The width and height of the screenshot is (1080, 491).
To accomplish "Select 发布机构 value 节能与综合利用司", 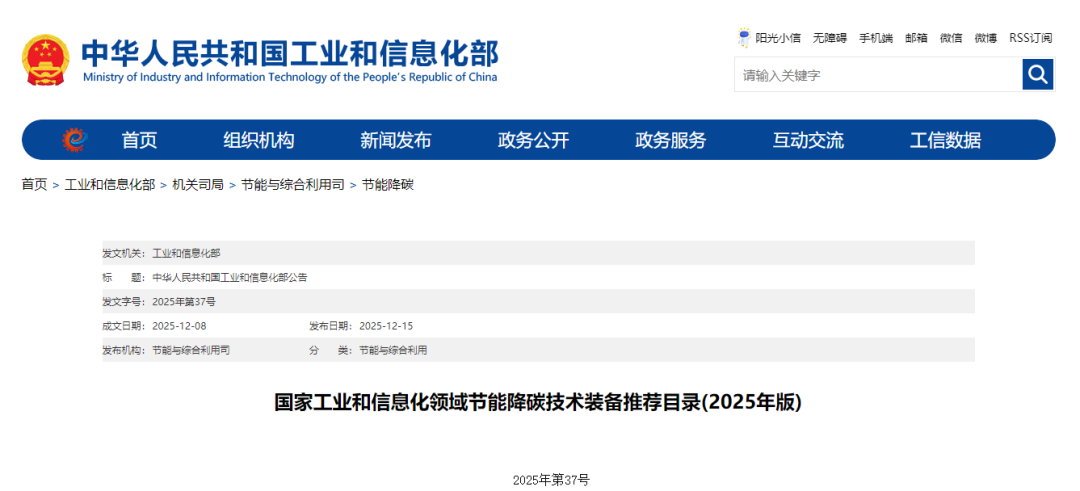I will [x=191, y=350].
